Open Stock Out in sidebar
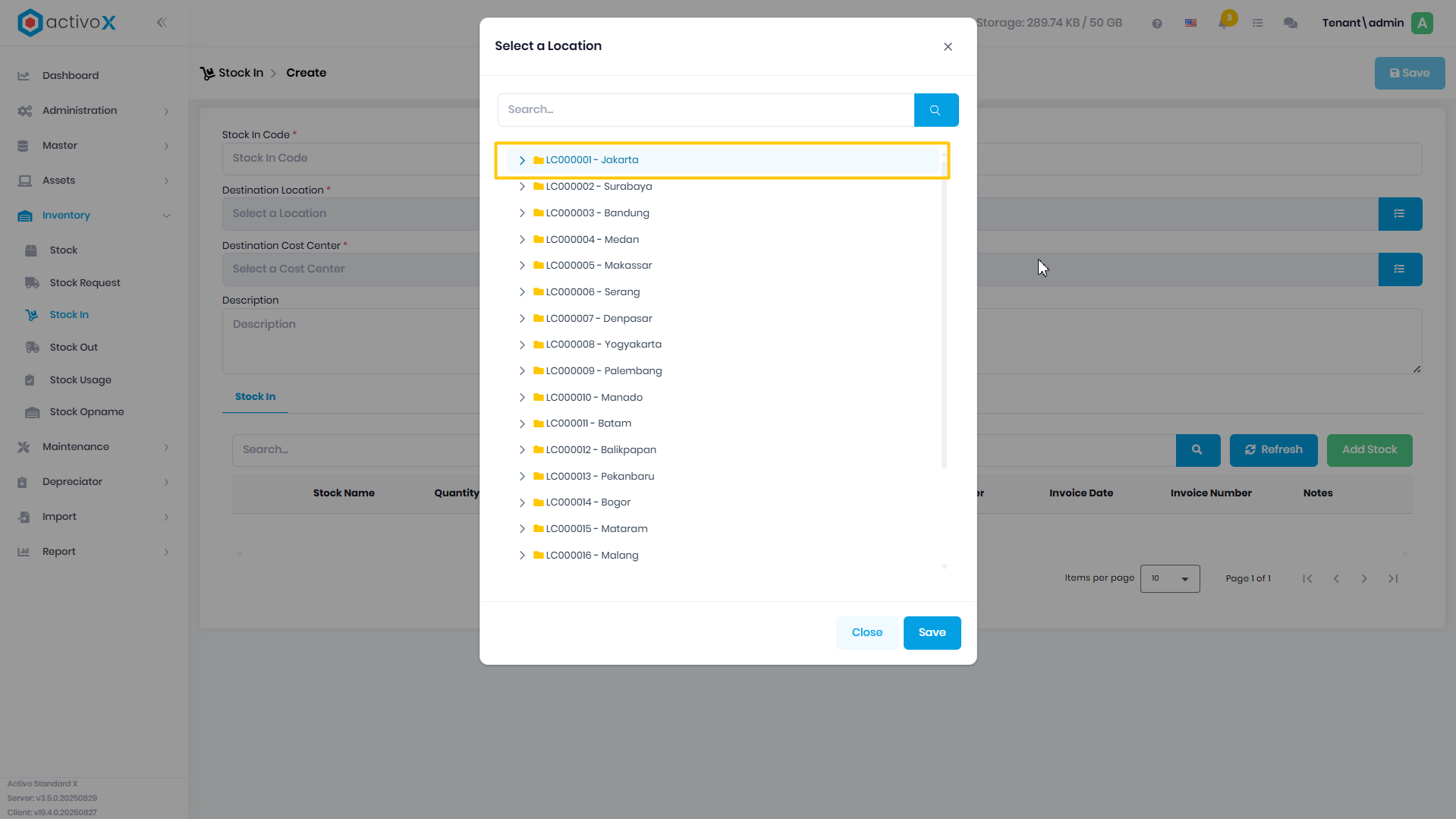Viewport: 1456px width, 819px height. coord(74,348)
